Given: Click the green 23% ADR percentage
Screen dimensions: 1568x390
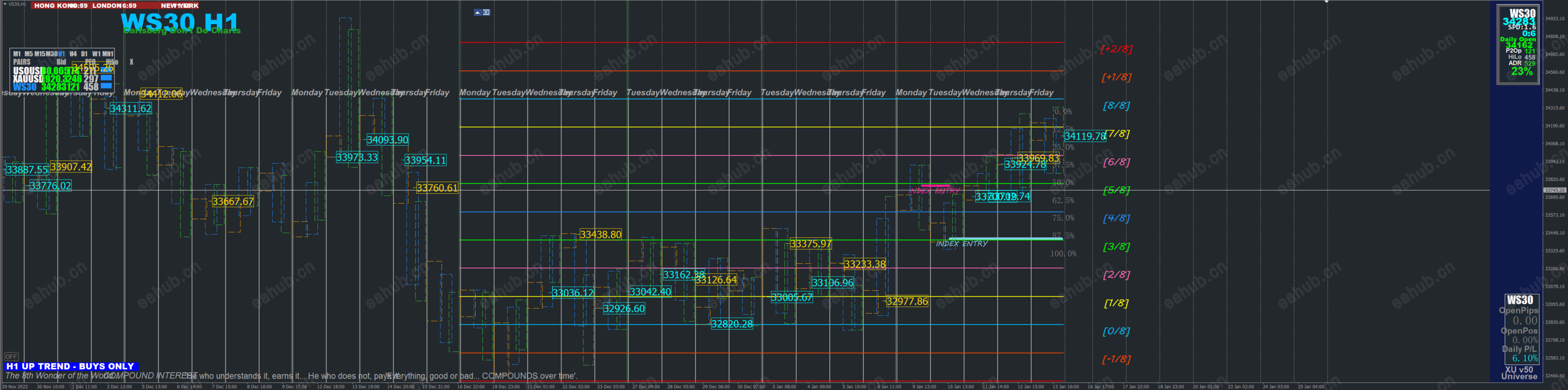Looking at the screenshot, I should [1522, 72].
